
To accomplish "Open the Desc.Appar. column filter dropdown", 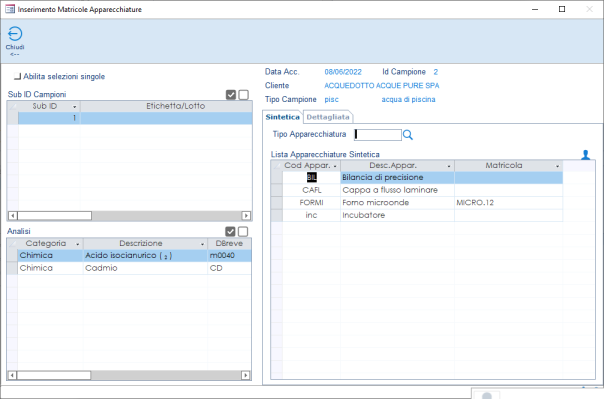I will coord(449,166).
